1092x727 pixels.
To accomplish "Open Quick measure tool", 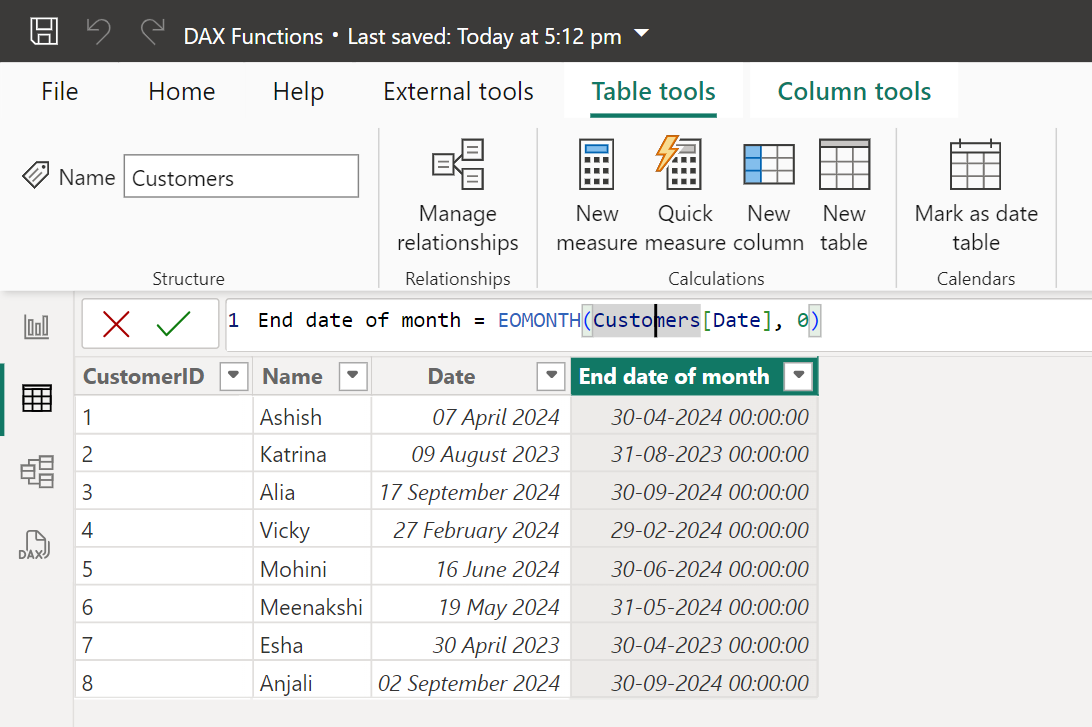I will pyautogui.click(x=684, y=196).
